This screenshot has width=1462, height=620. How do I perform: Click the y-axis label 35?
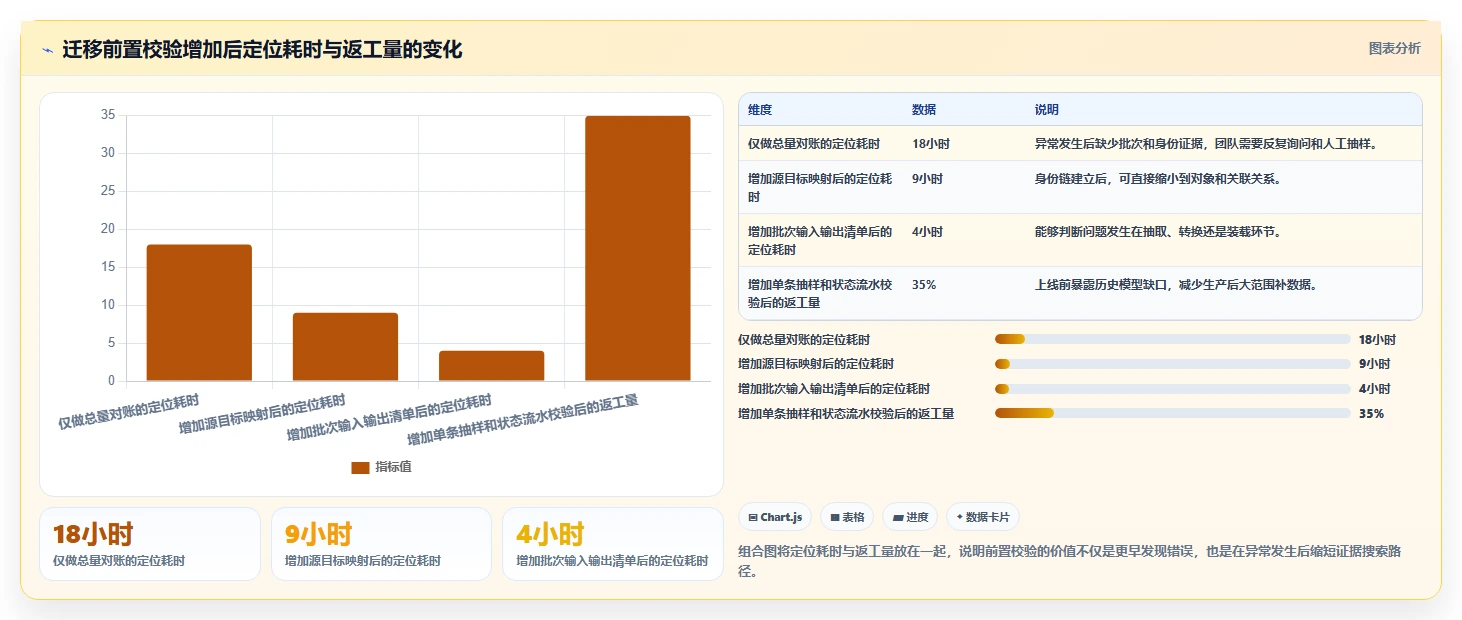[108, 115]
